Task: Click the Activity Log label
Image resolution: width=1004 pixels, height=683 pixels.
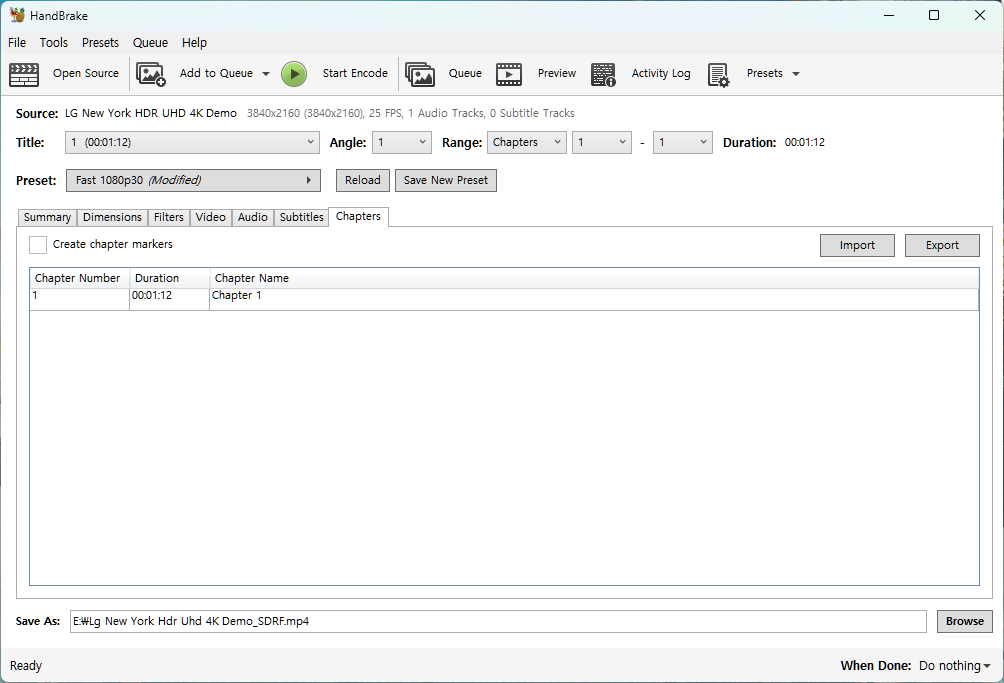Action: tap(661, 73)
